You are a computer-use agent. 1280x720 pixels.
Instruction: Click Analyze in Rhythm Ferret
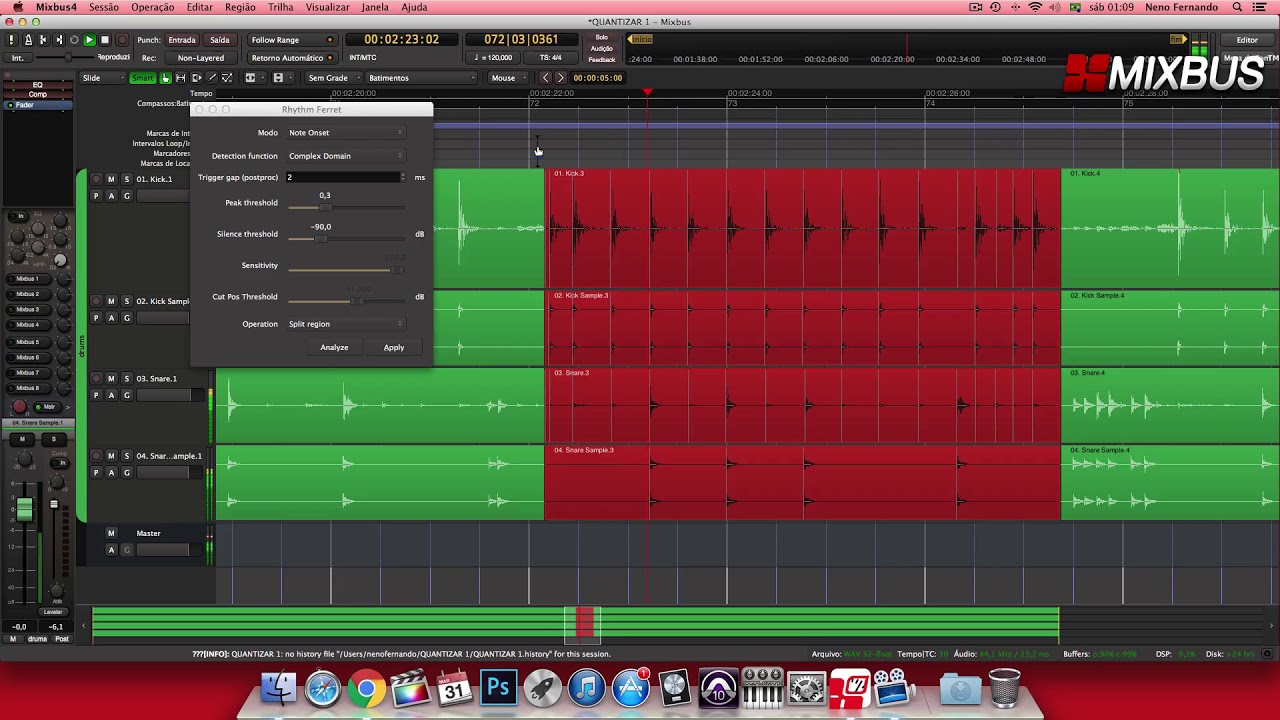pyautogui.click(x=334, y=347)
